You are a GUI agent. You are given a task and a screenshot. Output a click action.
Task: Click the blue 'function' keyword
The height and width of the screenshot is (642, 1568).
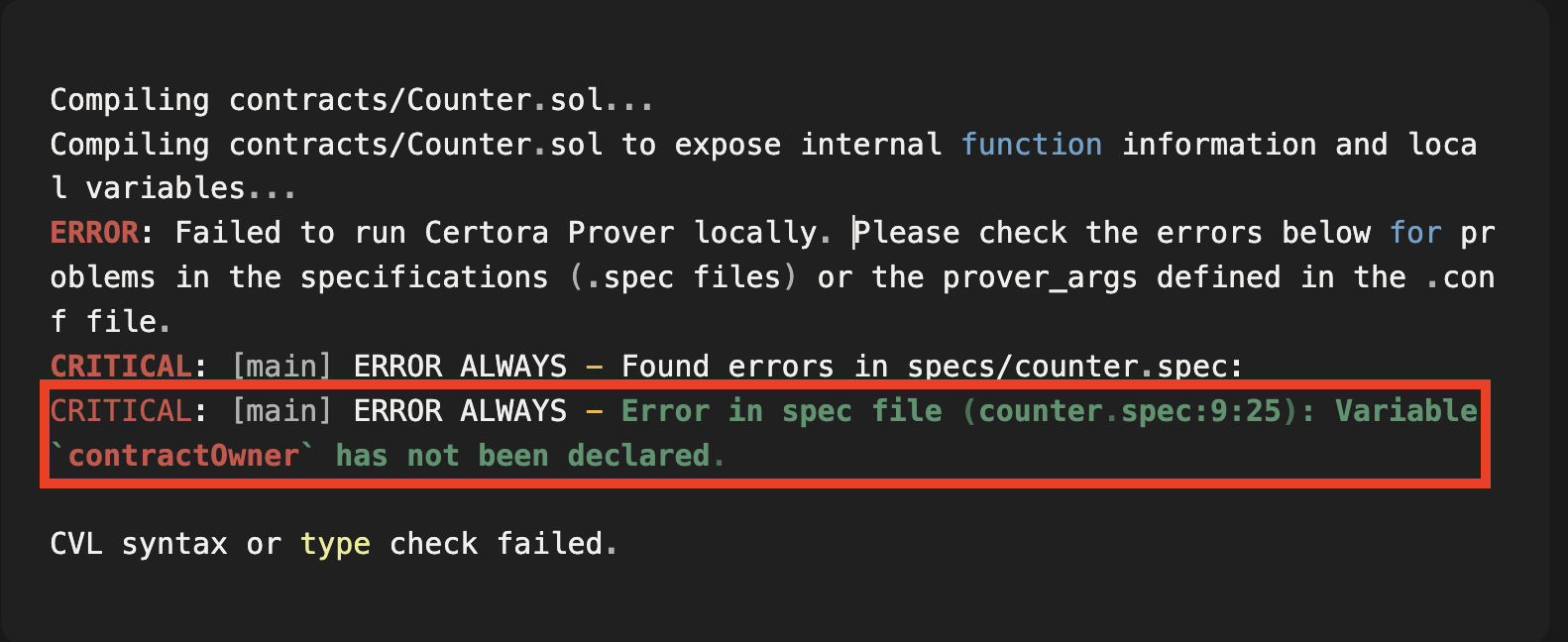[x=1031, y=145]
